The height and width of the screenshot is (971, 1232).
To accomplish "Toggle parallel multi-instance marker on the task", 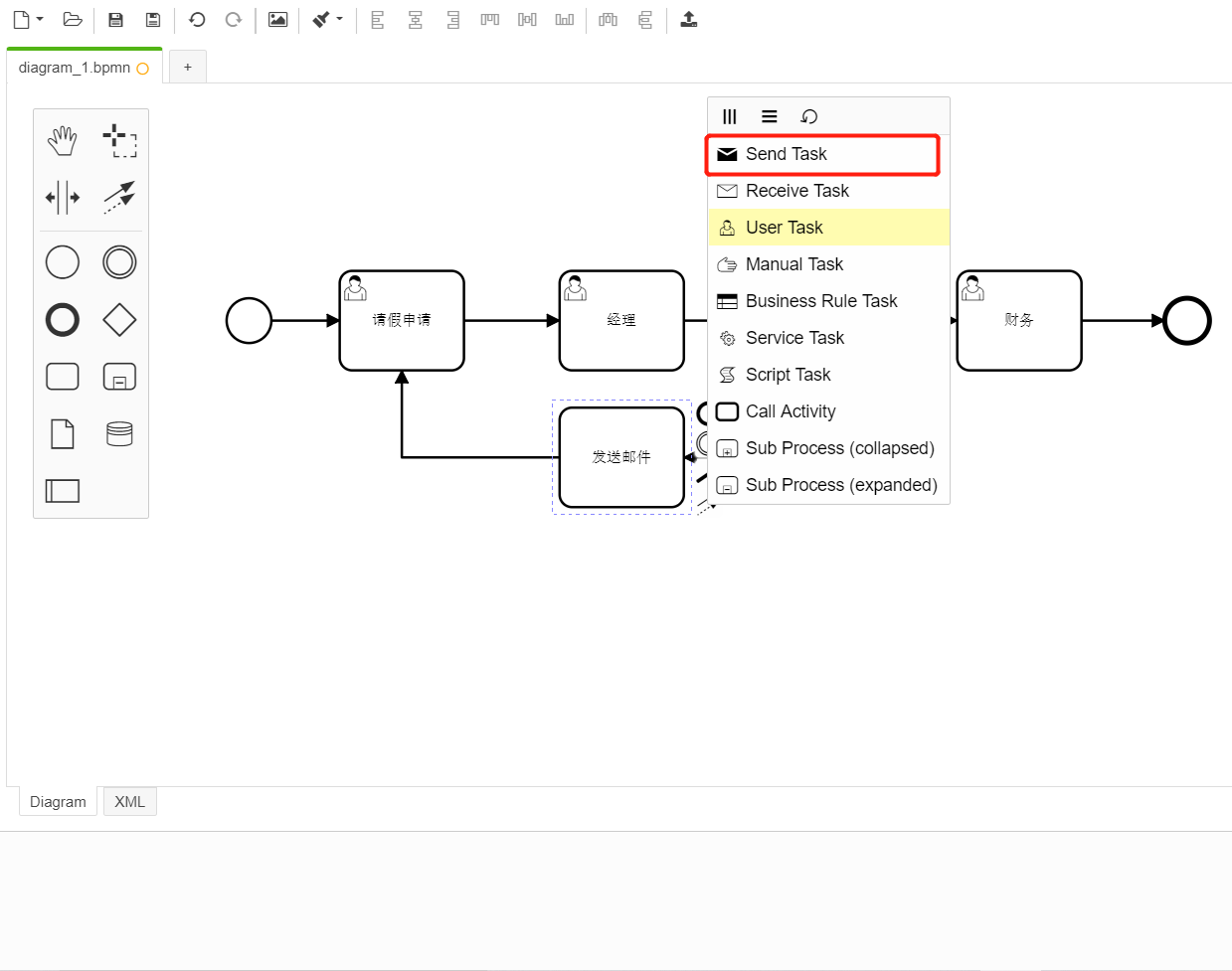I will click(x=730, y=116).
